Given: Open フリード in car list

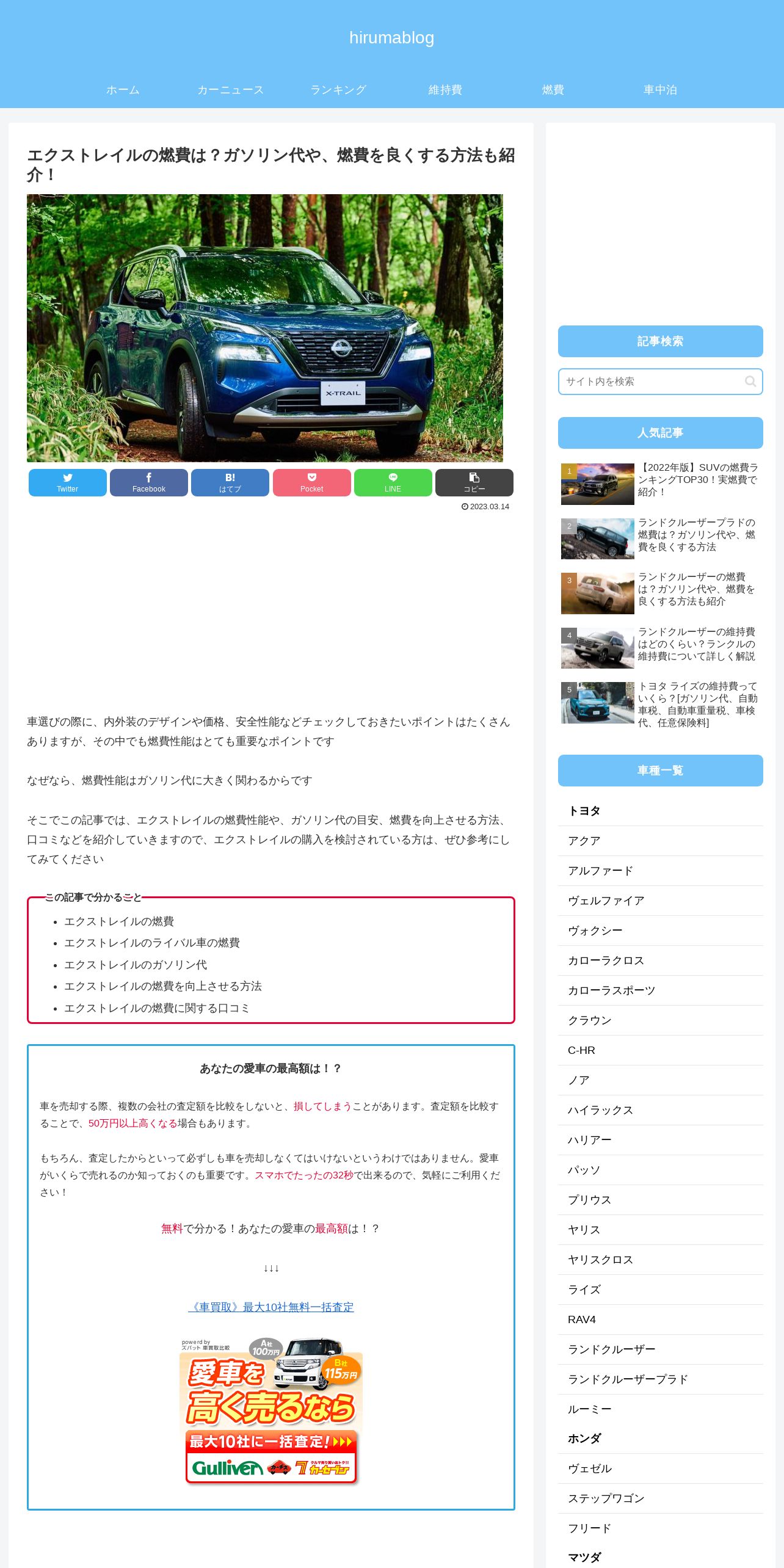Looking at the screenshot, I should pos(660,1528).
